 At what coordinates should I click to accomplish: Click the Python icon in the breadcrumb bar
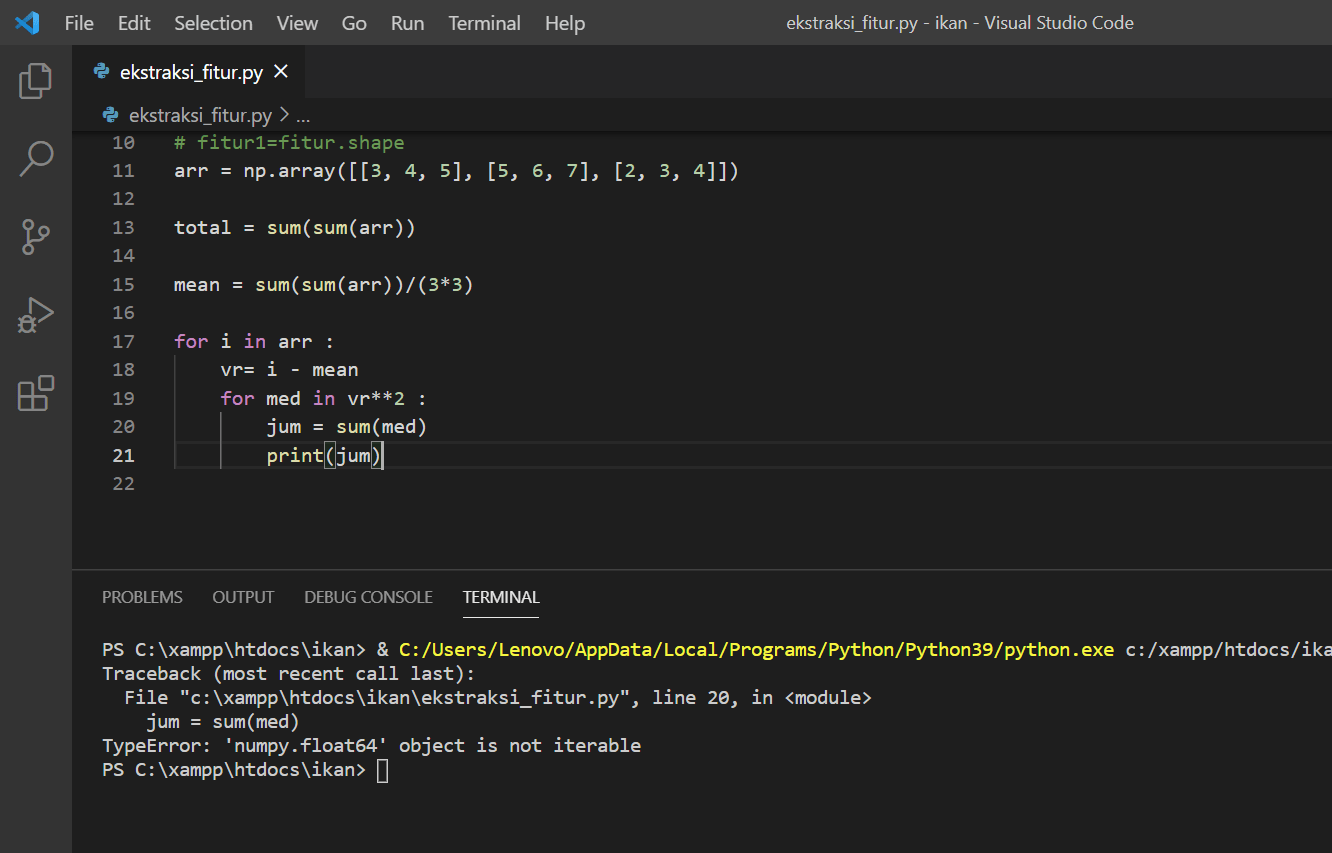[110, 114]
